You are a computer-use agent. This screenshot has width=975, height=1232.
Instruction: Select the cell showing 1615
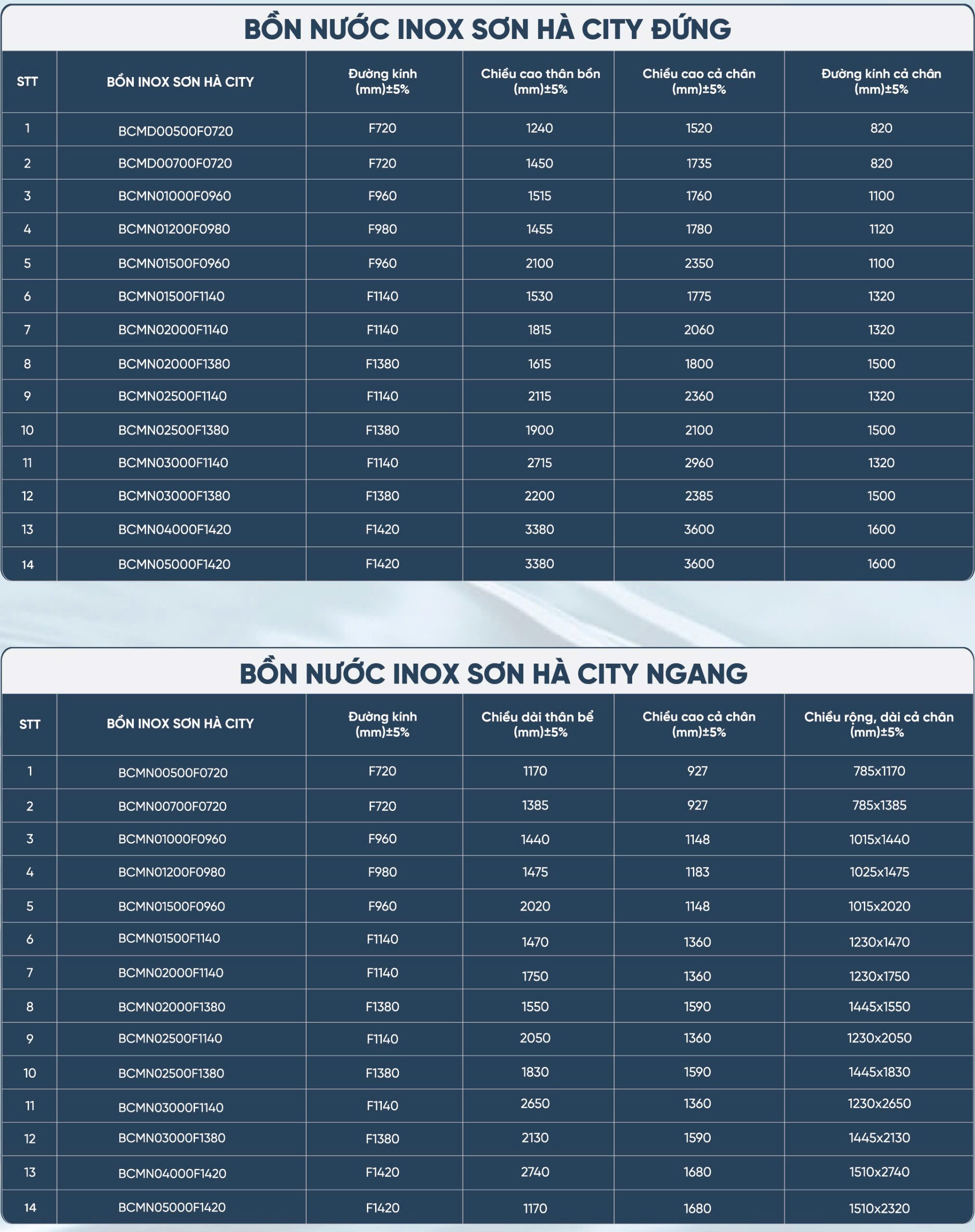pyautogui.click(x=539, y=363)
